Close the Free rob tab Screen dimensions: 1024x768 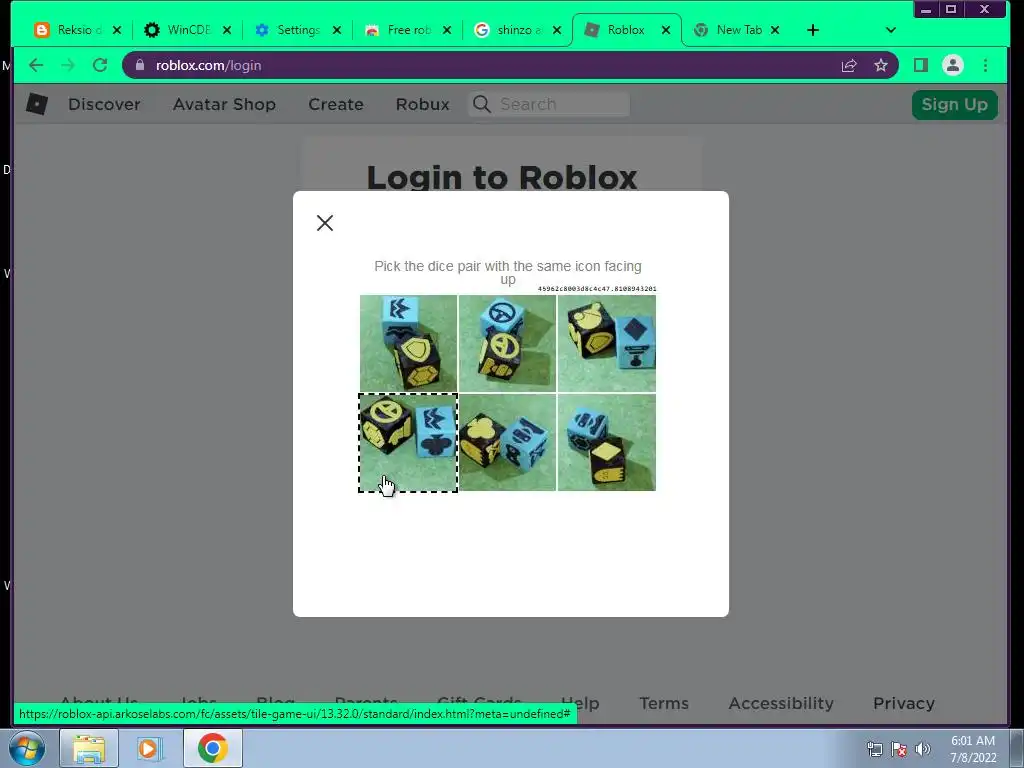(447, 30)
